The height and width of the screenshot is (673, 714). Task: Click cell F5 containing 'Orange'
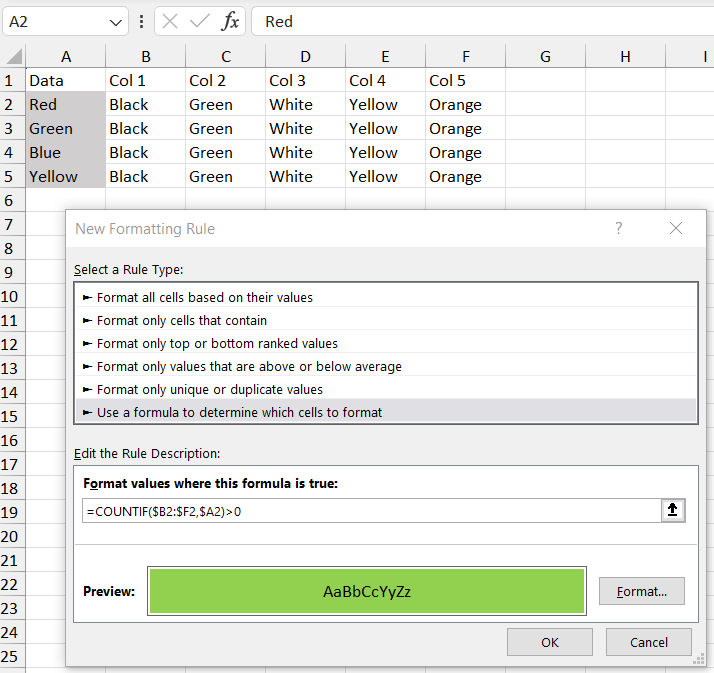[x=465, y=176]
